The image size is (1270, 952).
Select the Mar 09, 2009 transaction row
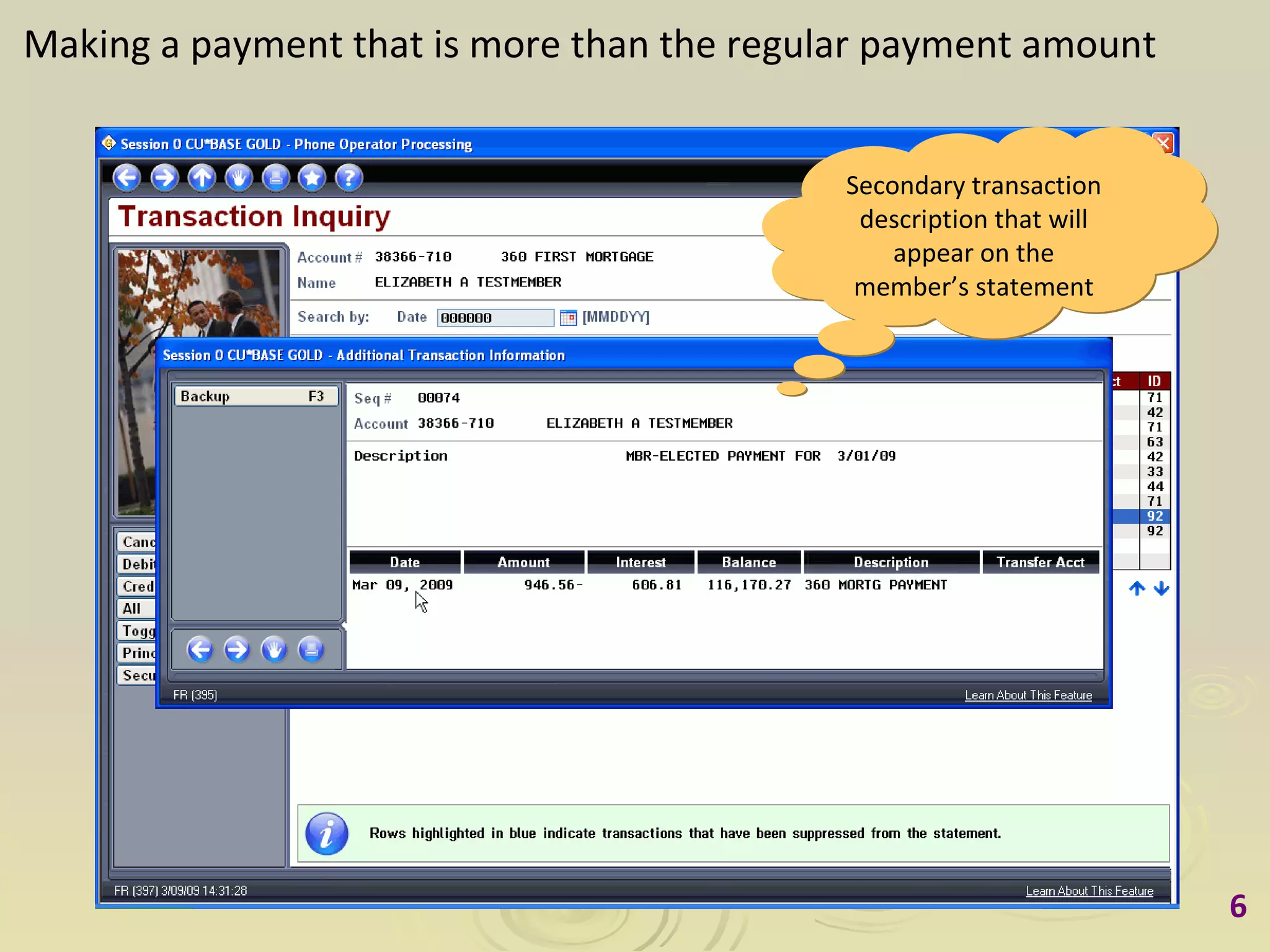pyautogui.click(x=724, y=585)
